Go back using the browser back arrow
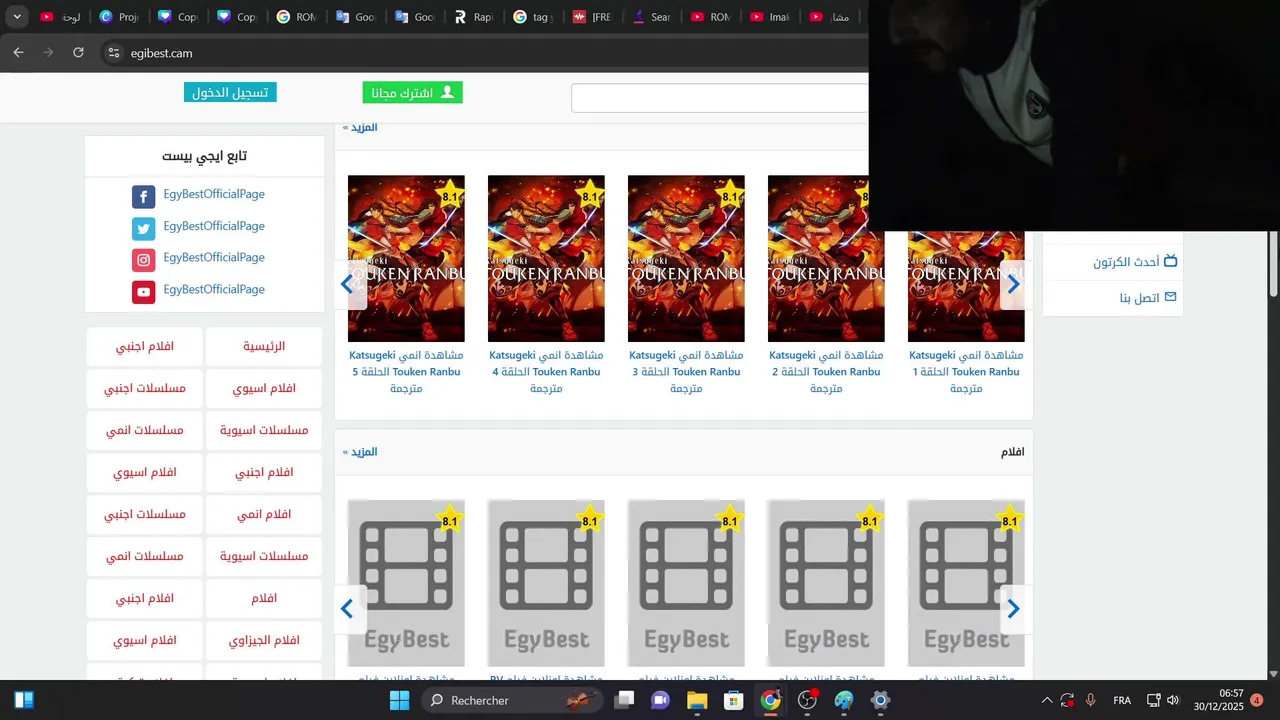Image resolution: width=1280 pixels, height=720 pixels. pyautogui.click(x=18, y=52)
